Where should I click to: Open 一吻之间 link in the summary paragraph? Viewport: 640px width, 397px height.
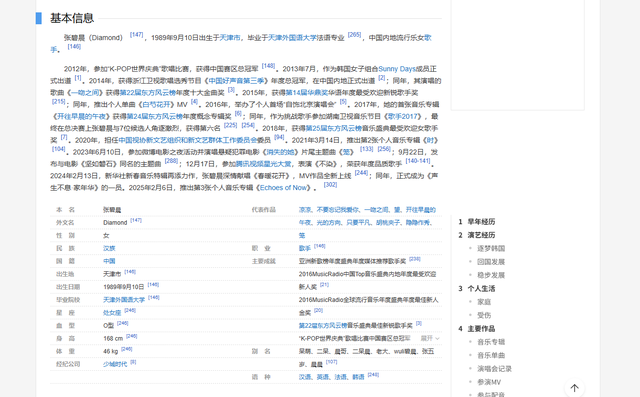coord(85,93)
